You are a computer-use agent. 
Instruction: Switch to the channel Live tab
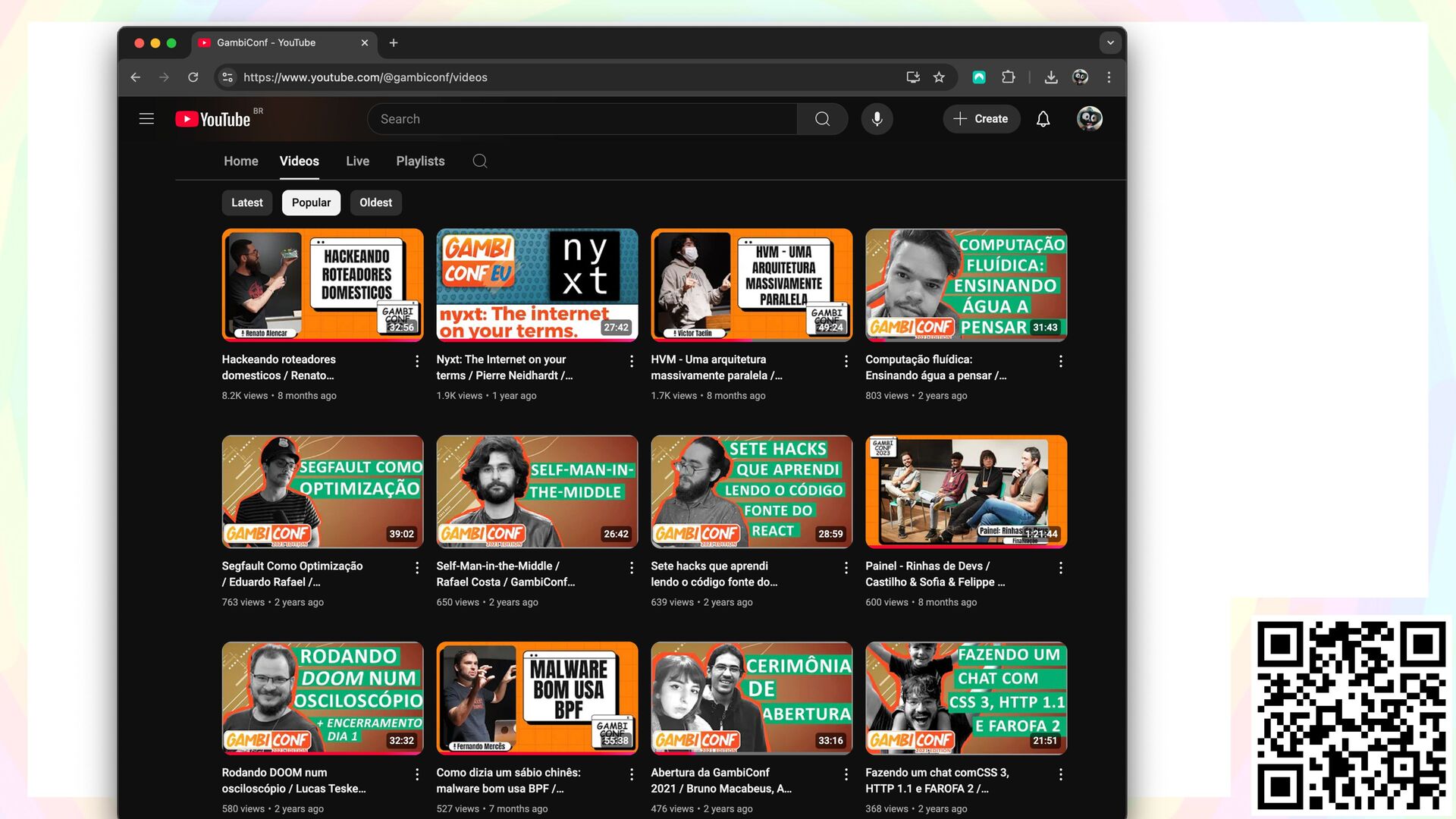click(x=358, y=161)
